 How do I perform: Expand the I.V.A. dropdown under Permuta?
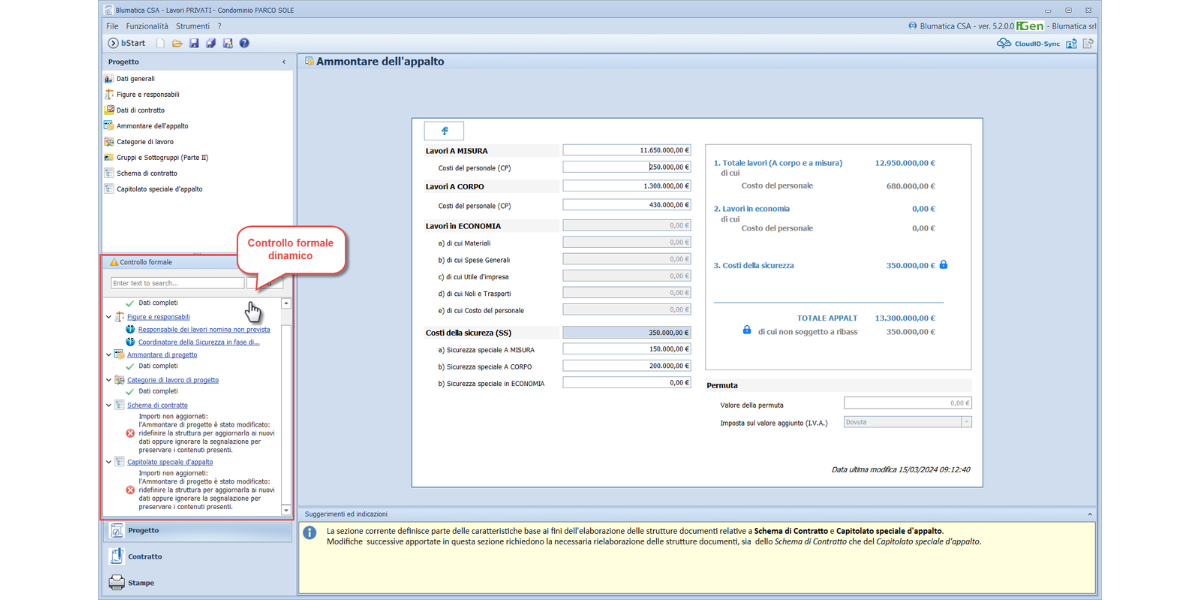click(x=966, y=422)
